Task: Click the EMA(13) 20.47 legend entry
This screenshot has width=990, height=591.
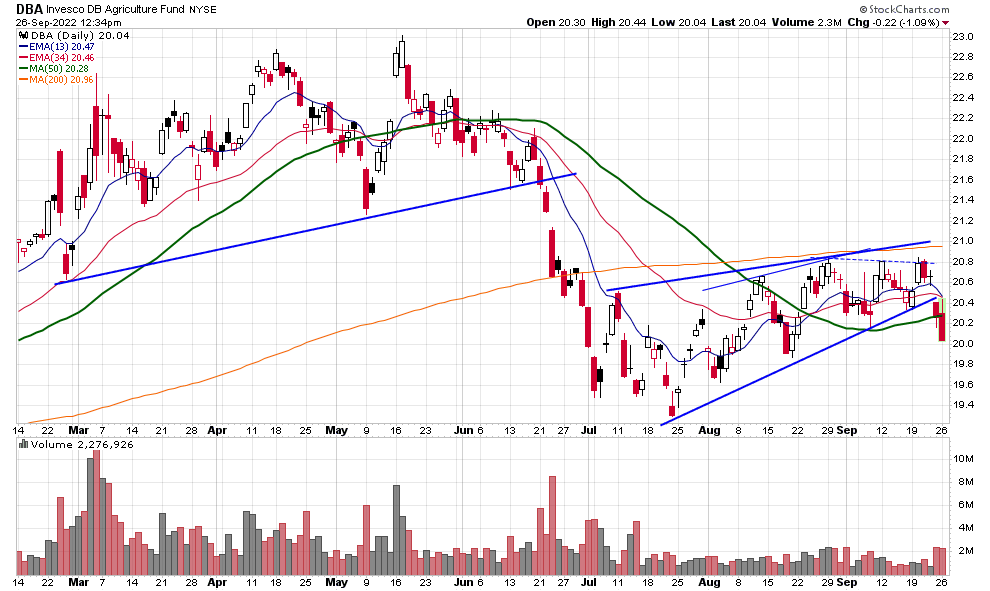Action: pyautogui.click(x=57, y=47)
